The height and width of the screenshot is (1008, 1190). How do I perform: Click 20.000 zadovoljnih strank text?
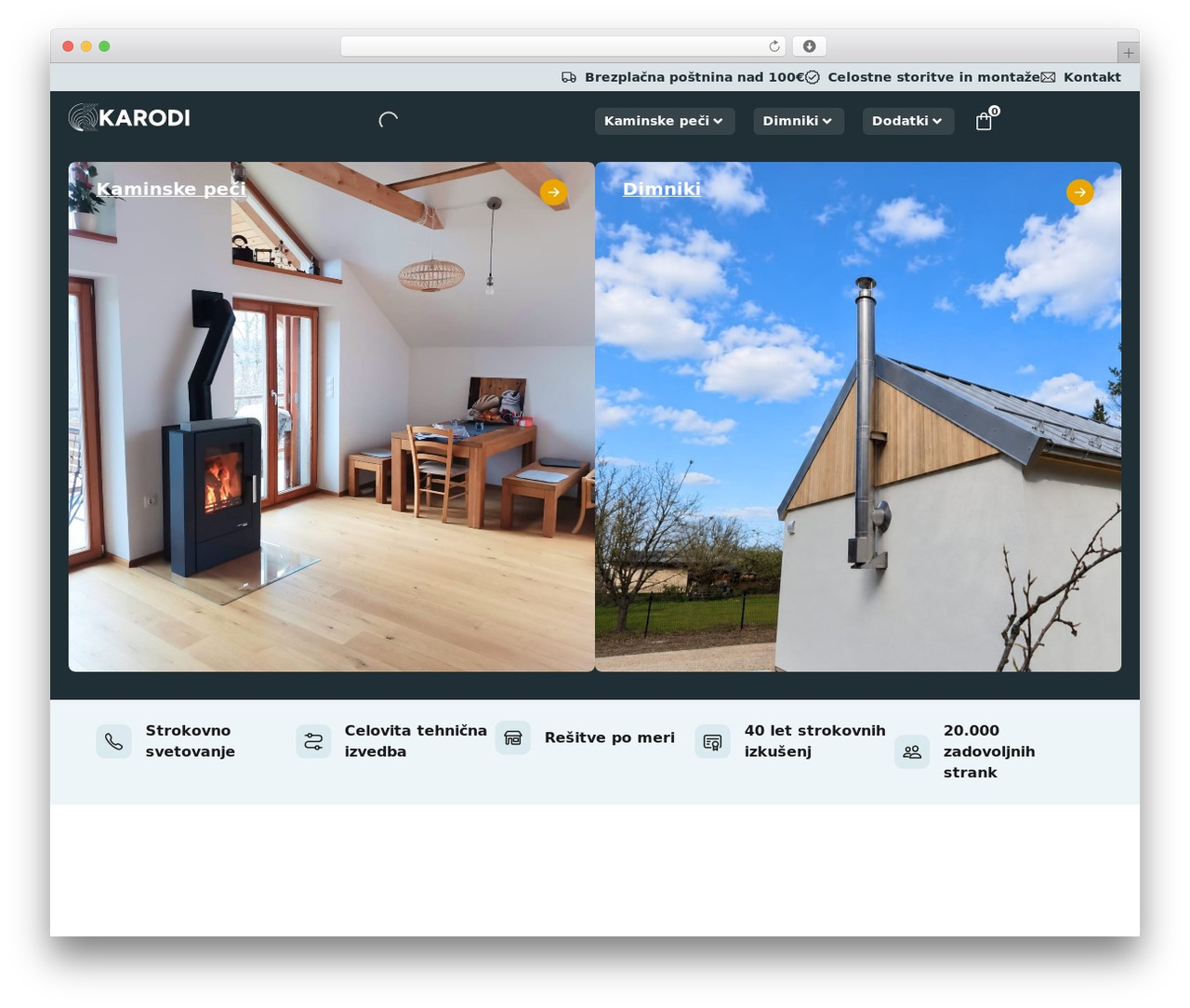[x=989, y=751]
